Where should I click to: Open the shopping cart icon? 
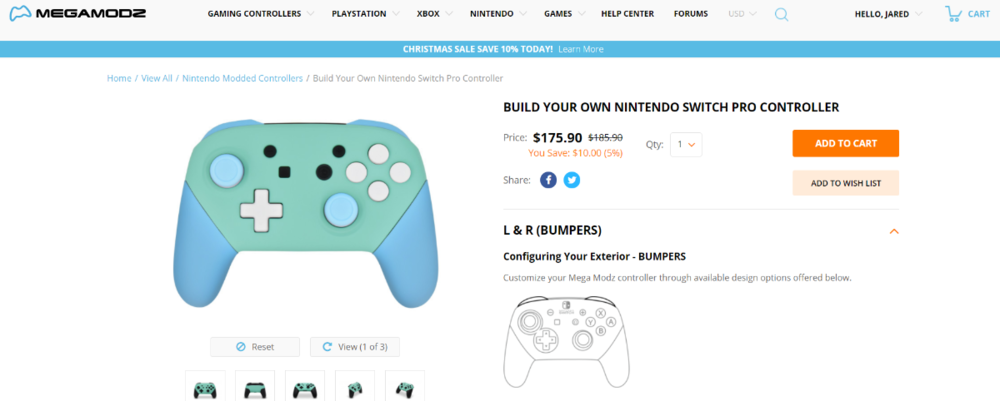954,14
